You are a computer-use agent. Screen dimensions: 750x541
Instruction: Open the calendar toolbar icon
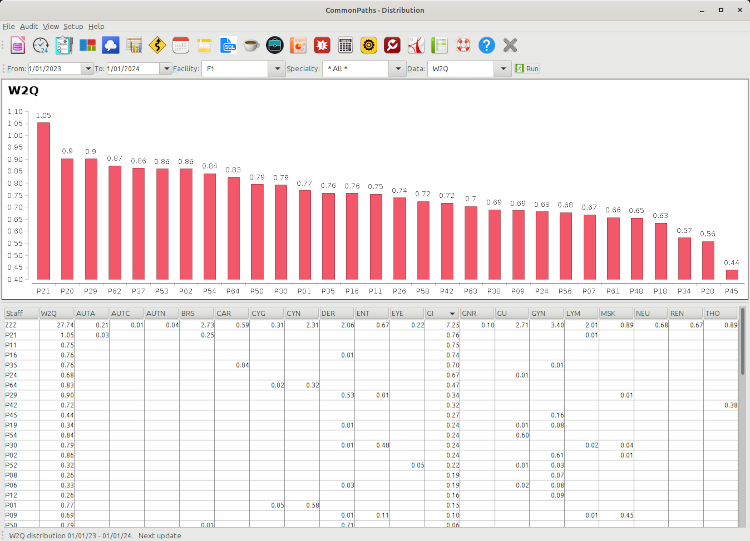pos(181,45)
